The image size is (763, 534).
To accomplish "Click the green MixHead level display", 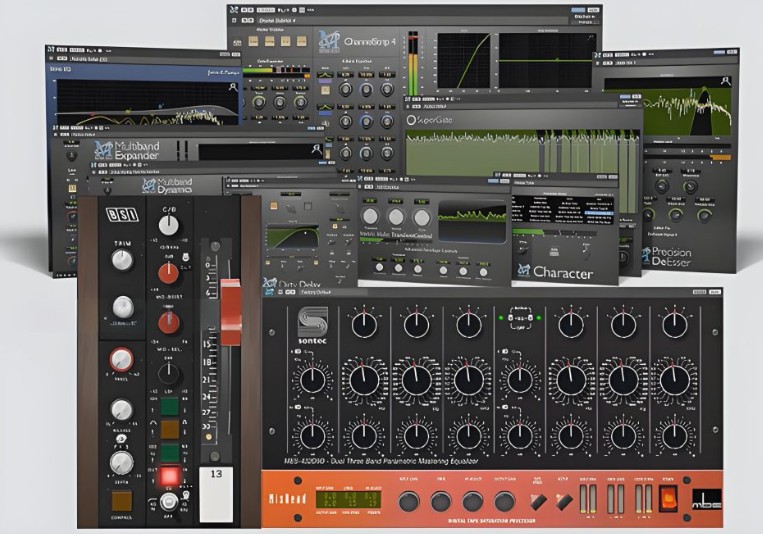I will (347, 497).
